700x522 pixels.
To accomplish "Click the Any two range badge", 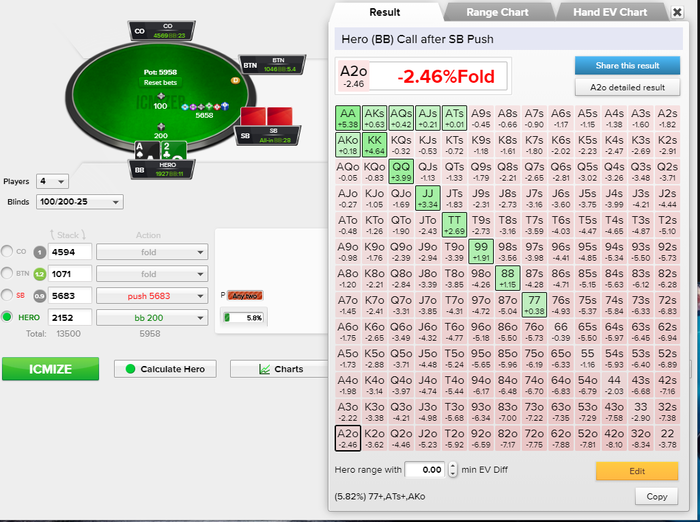I will click(245, 296).
